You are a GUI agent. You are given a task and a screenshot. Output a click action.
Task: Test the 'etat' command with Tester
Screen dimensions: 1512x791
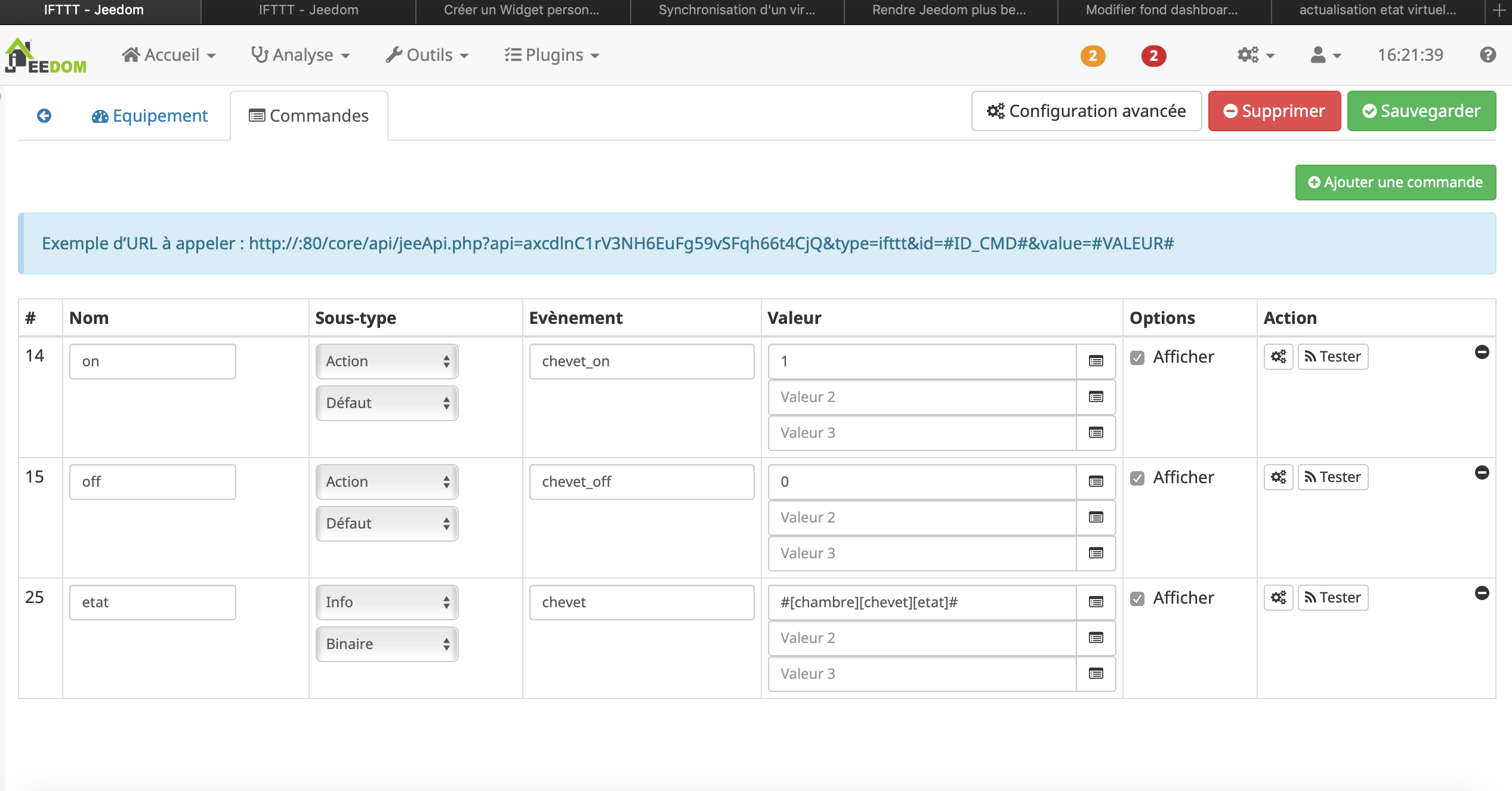click(1333, 598)
